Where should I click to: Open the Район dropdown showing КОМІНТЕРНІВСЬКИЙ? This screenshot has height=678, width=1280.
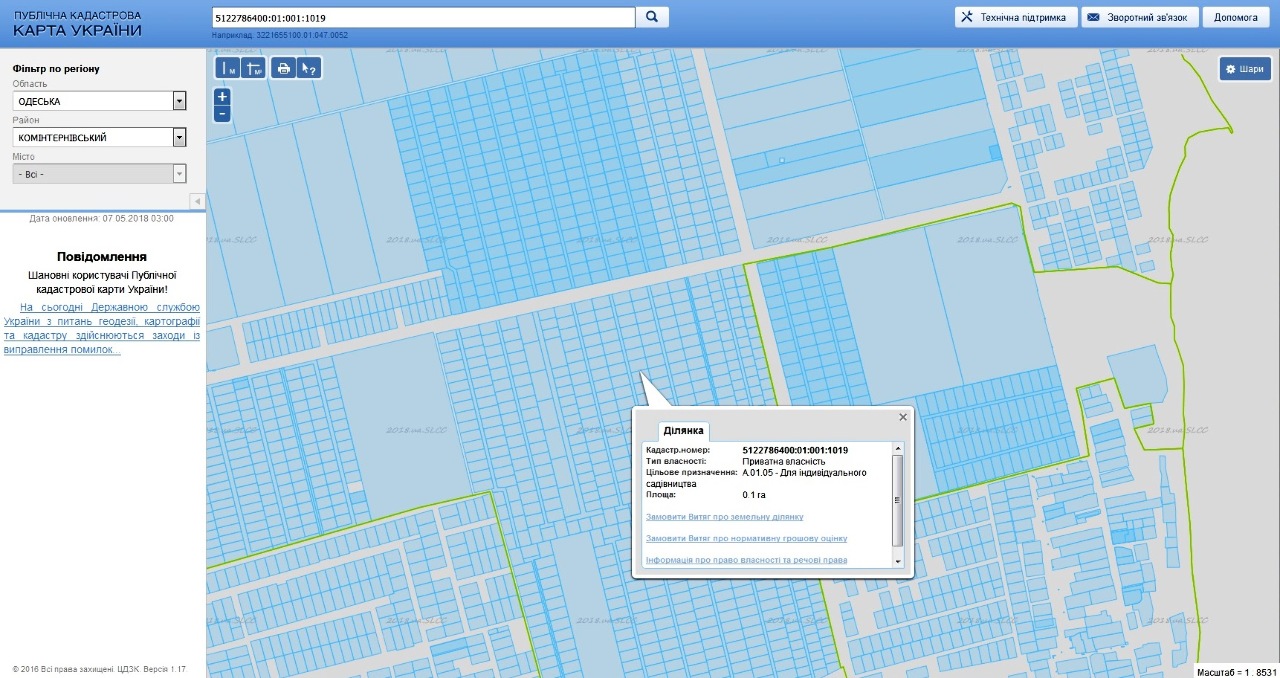[x=179, y=137]
